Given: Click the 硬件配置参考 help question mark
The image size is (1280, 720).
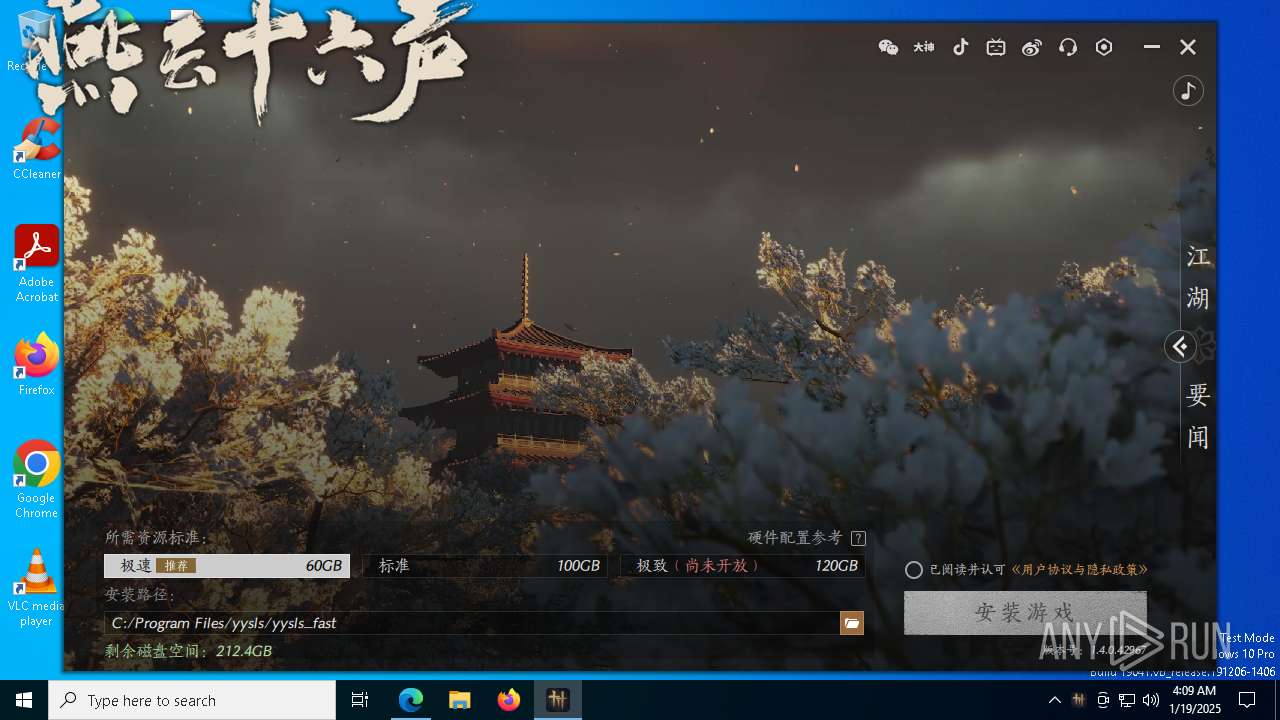Looking at the screenshot, I should (858, 538).
